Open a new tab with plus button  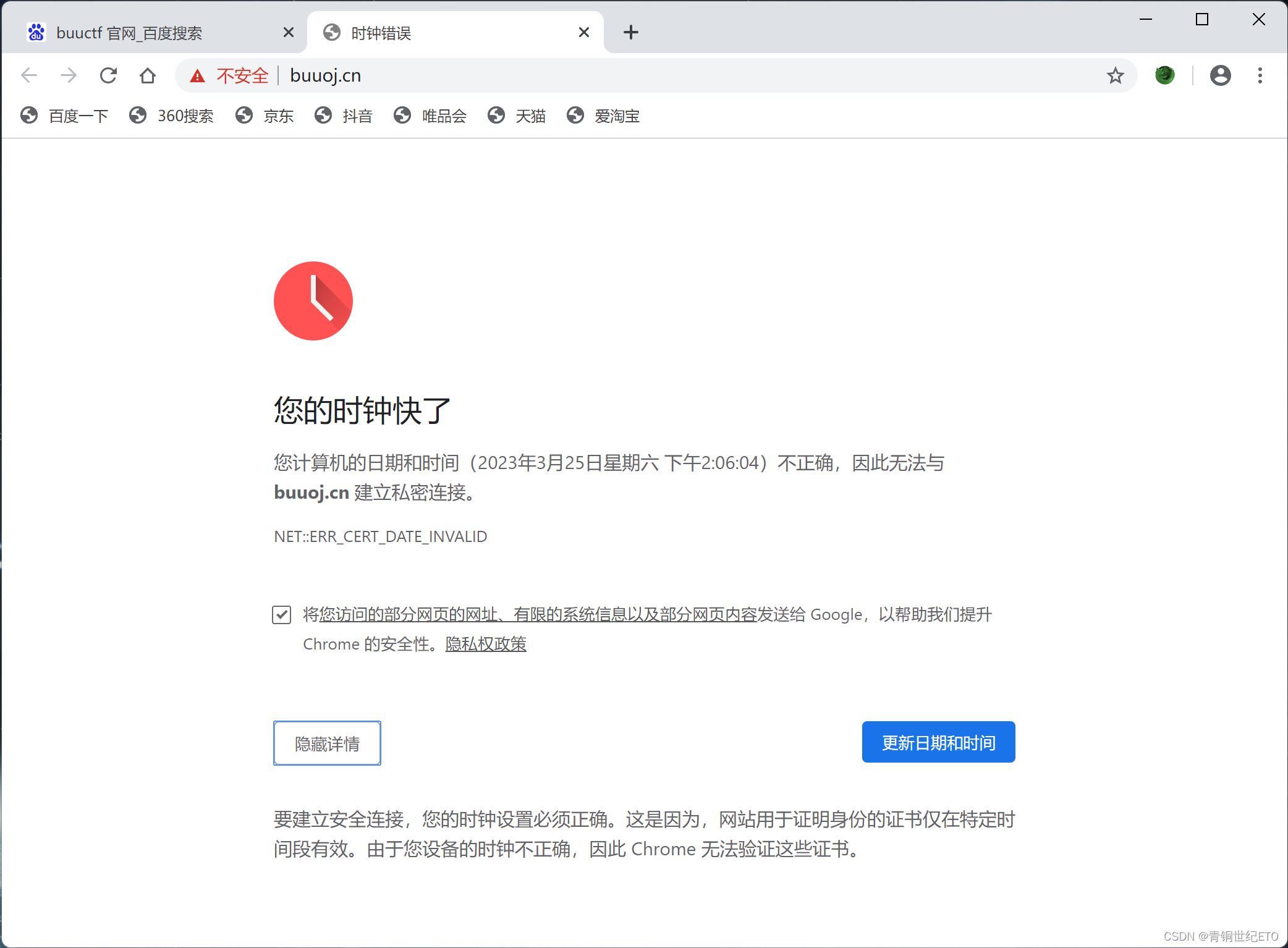[630, 32]
